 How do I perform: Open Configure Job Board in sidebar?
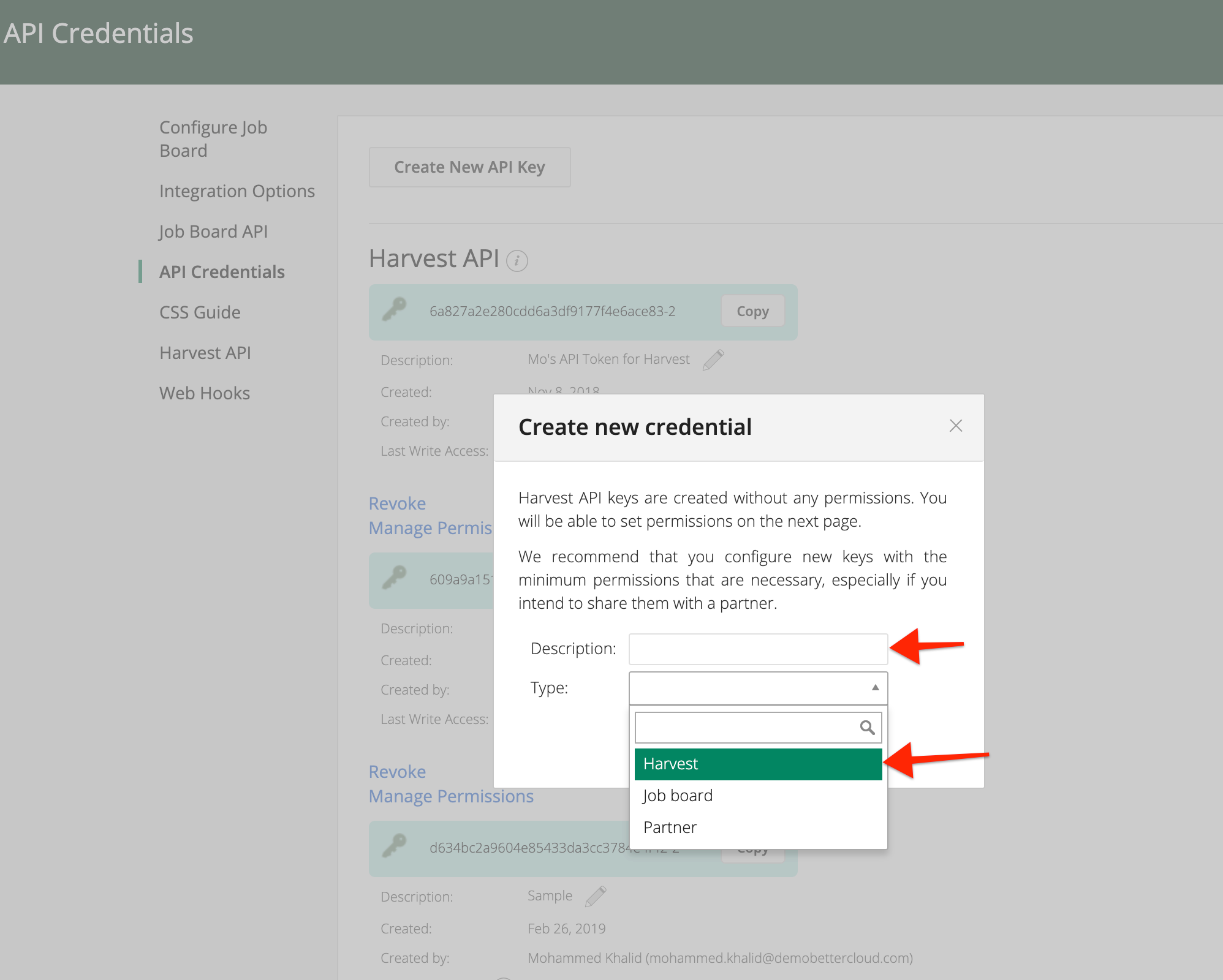(213, 139)
